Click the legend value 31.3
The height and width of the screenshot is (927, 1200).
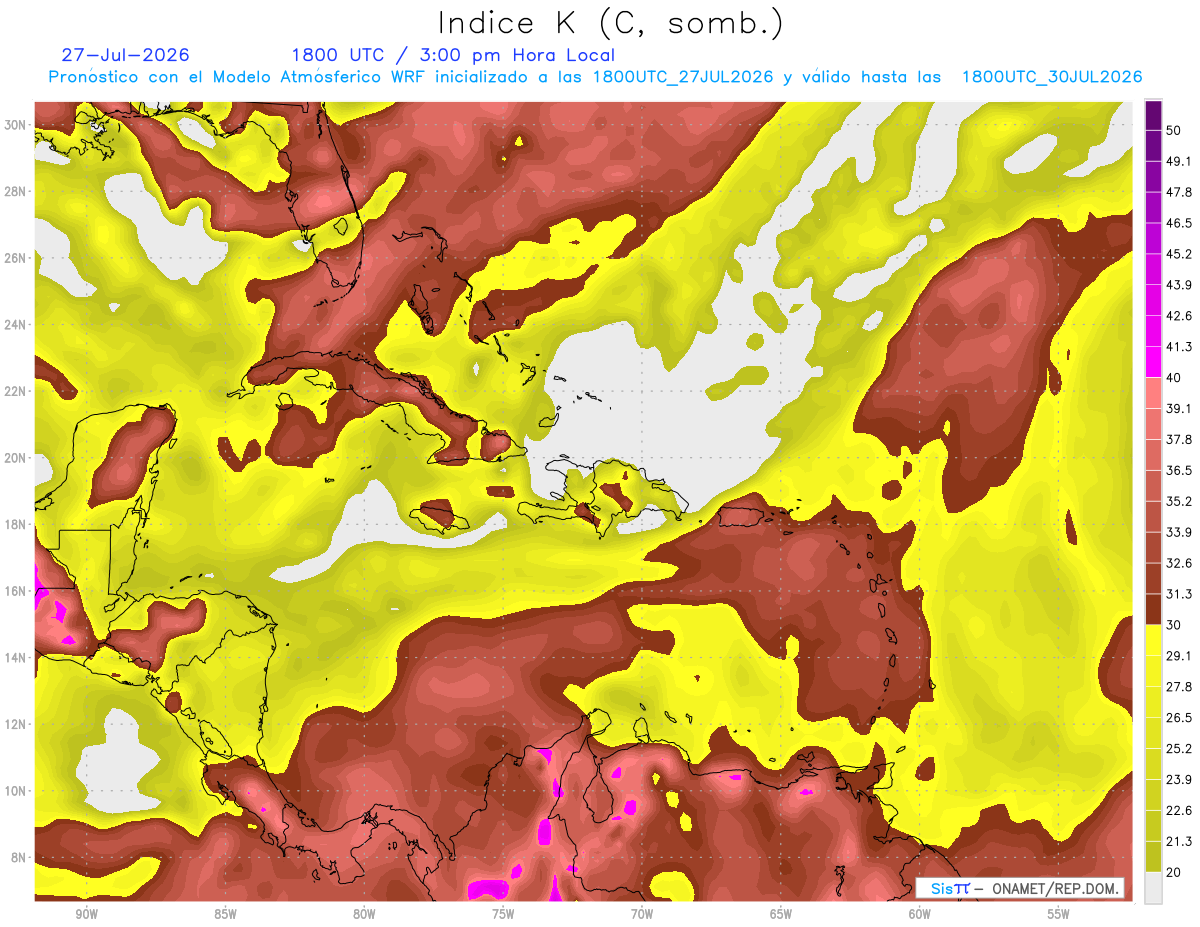click(1179, 594)
